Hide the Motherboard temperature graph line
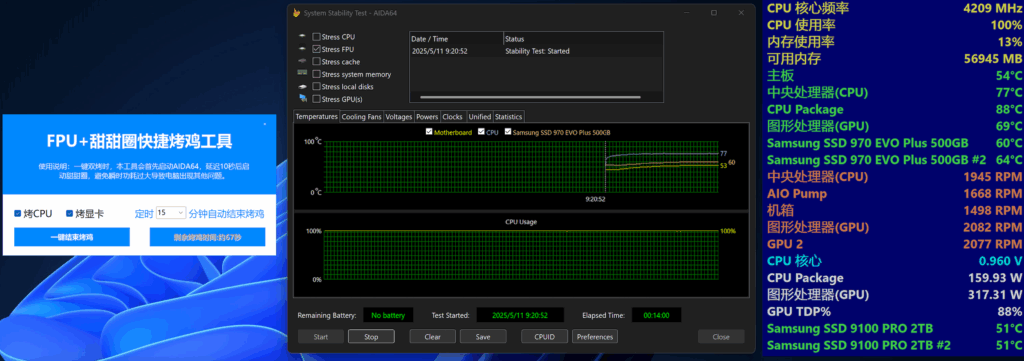The width and height of the screenshot is (1024, 361). pyautogui.click(x=429, y=132)
